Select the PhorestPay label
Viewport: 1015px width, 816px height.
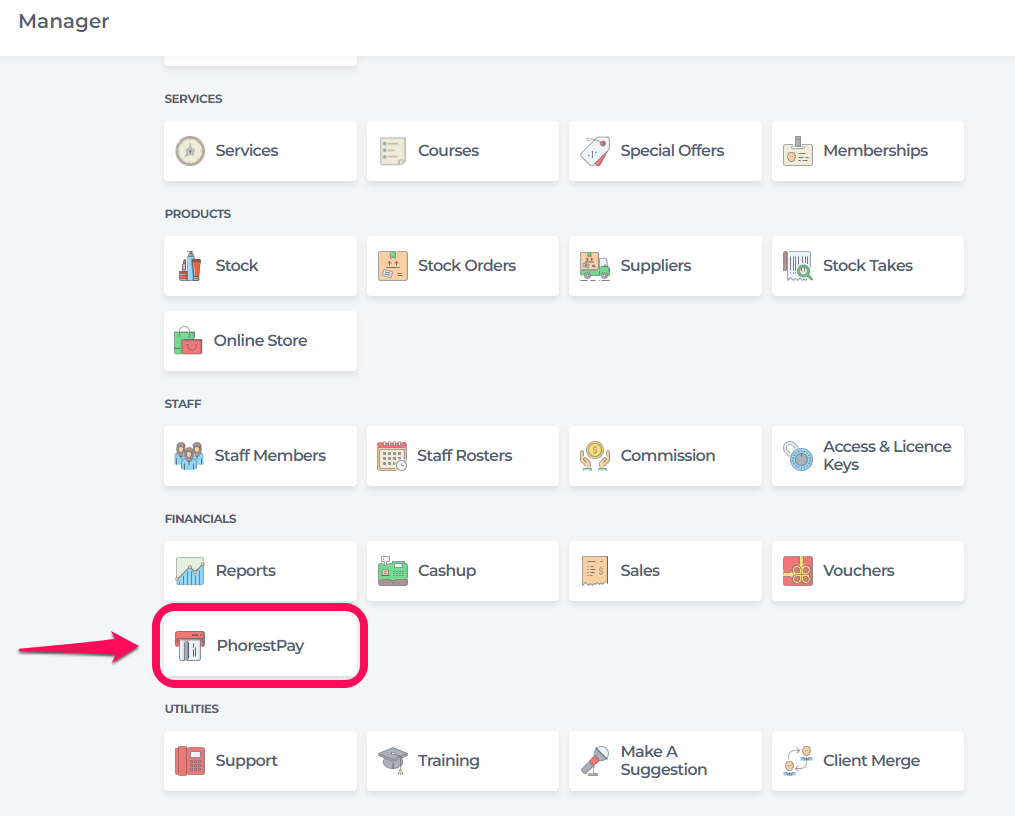click(x=260, y=646)
